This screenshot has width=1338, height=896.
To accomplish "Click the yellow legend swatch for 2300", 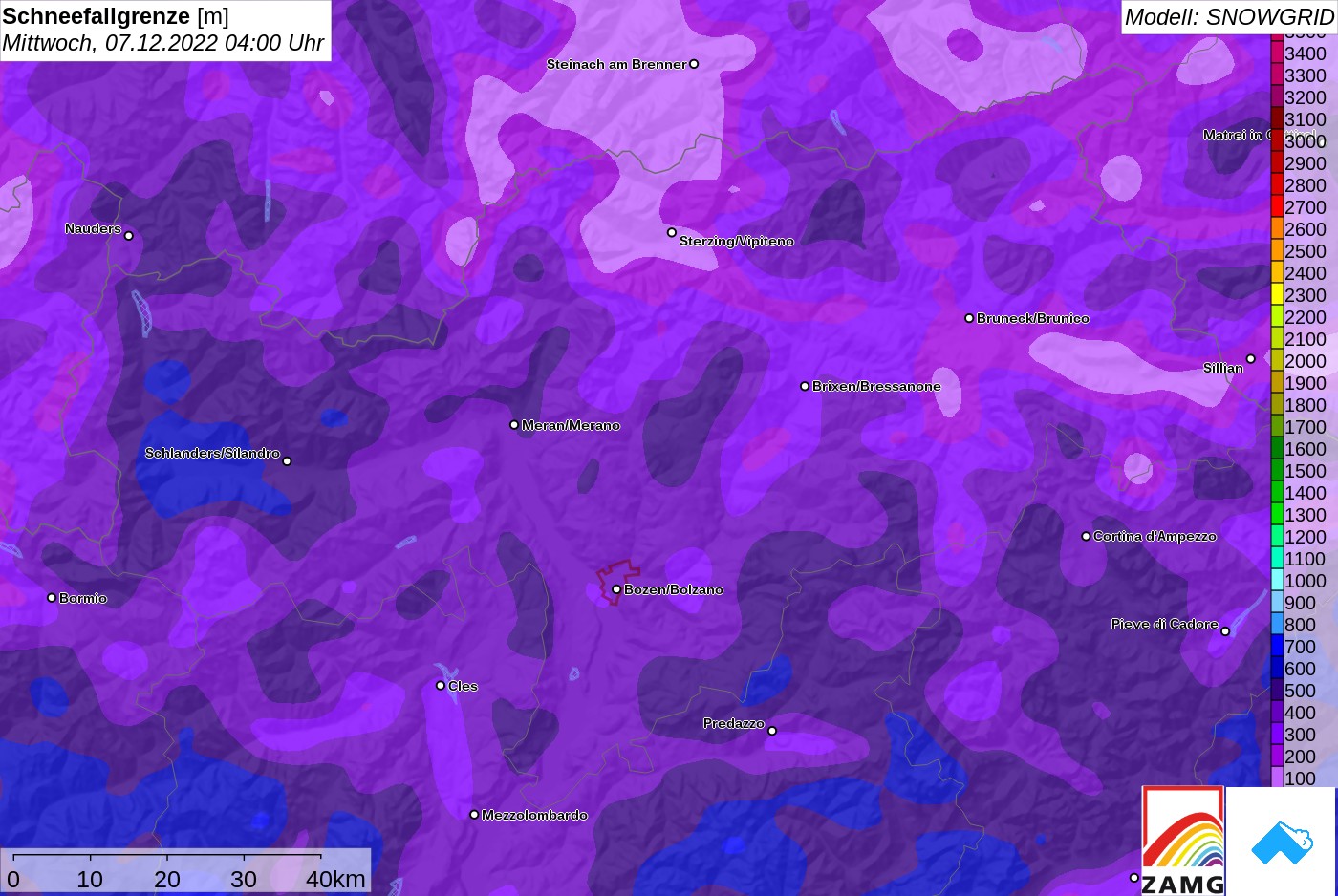I will [1277, 294].
